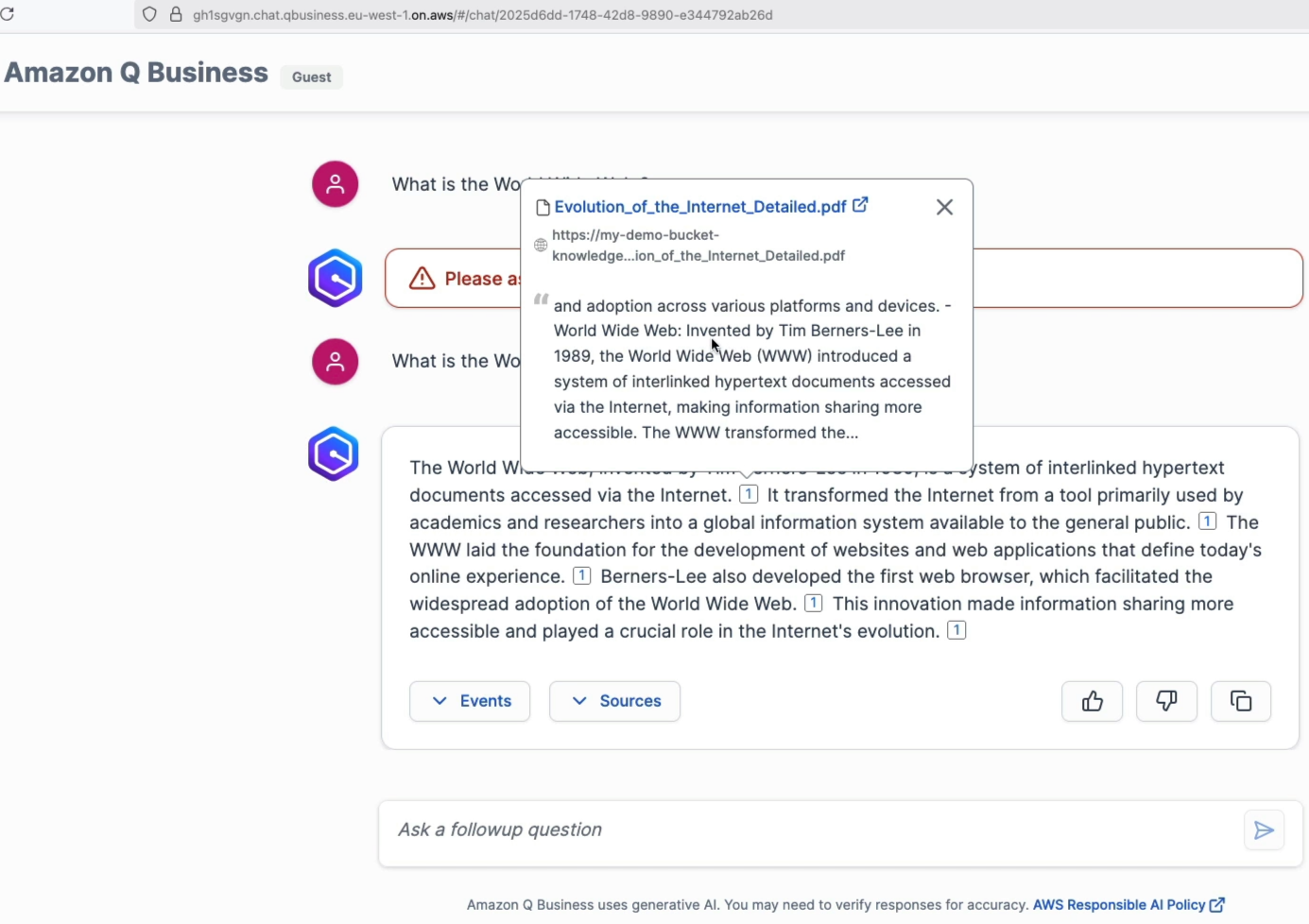Click the 'Please a' error message text
The width and height of the screenshot is (1309, 924).
click(x=482, y=279)
